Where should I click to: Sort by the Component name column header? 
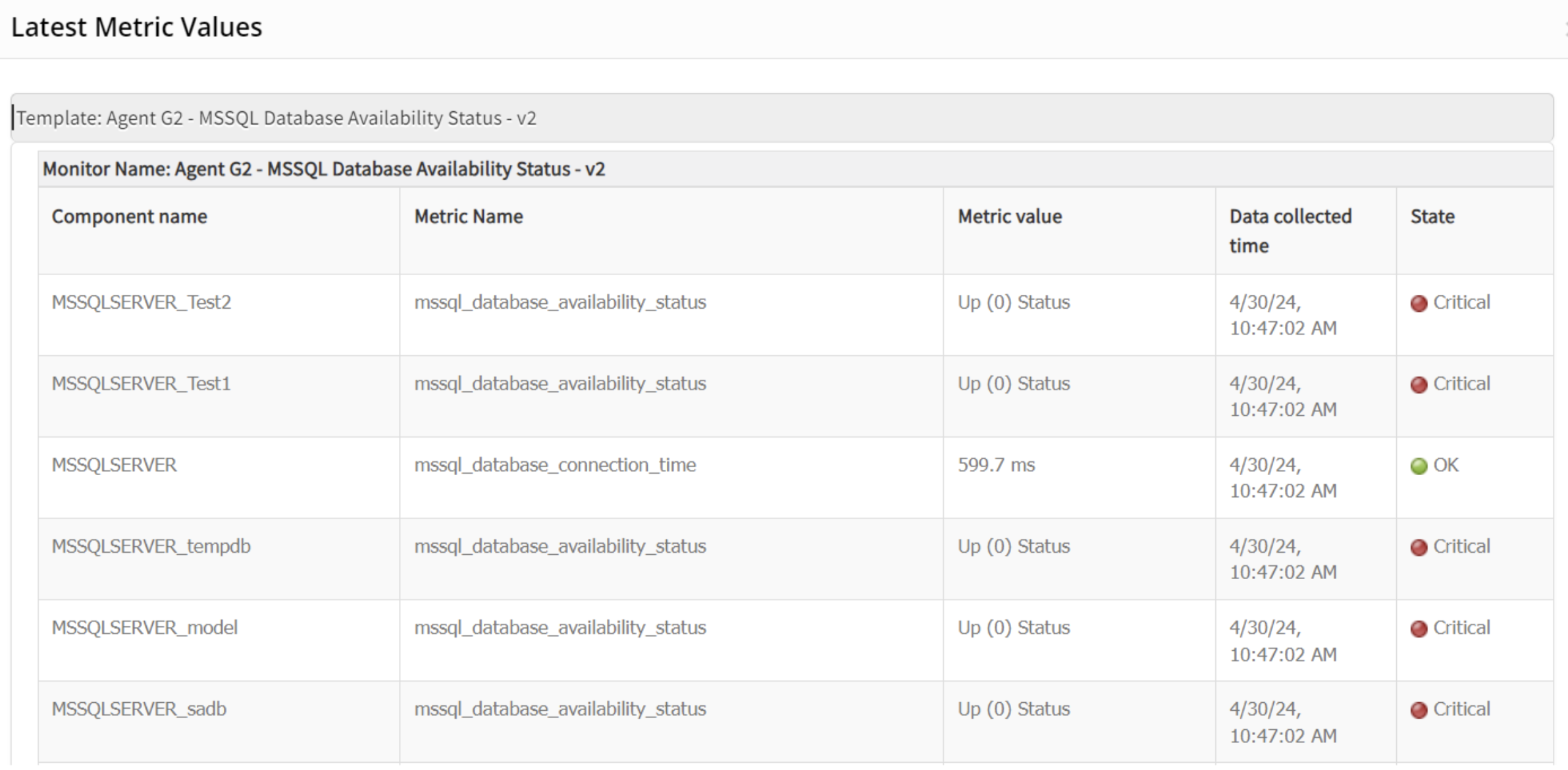tap(130, 217)
